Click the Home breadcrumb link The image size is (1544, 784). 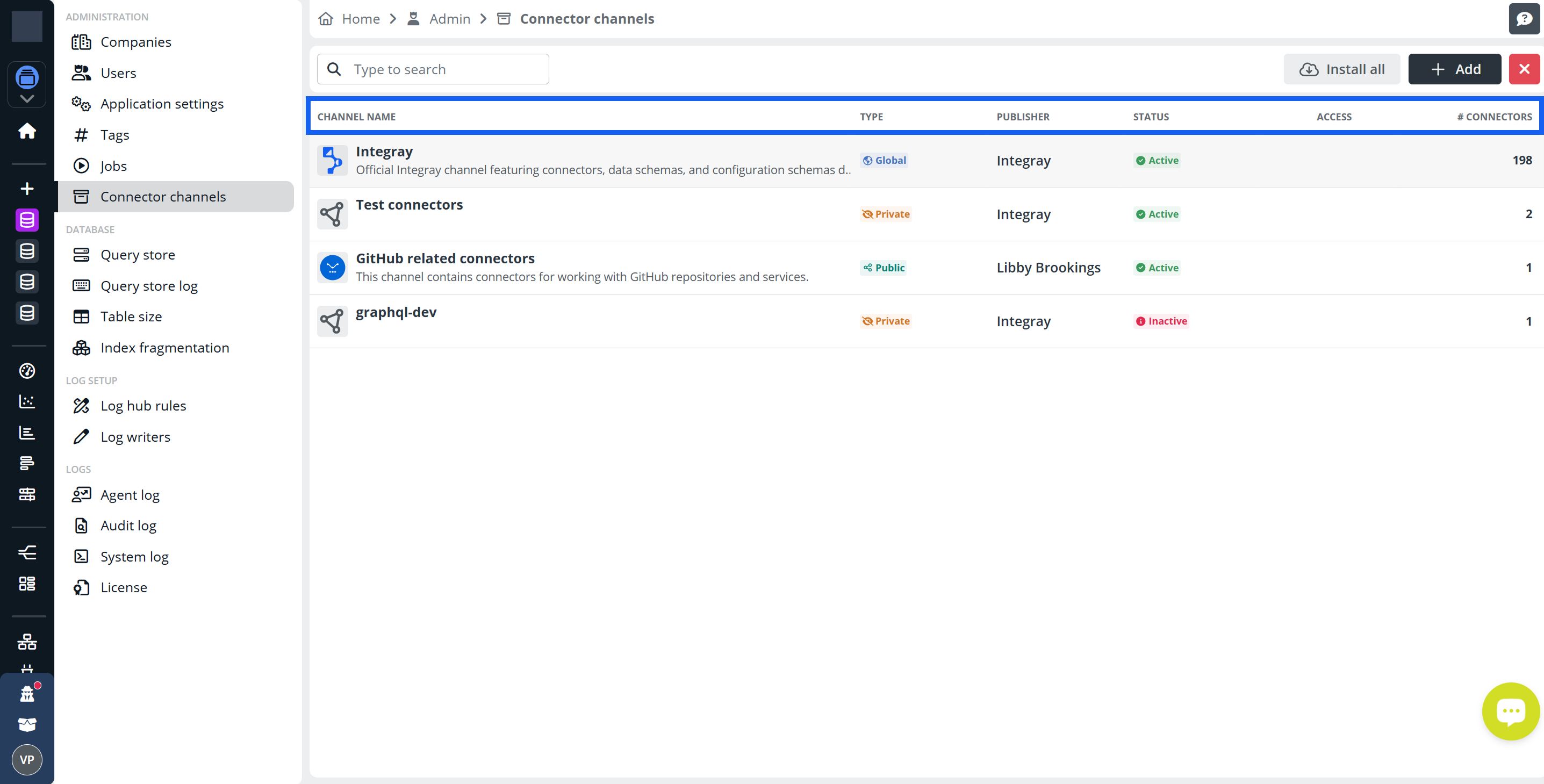[360, 19]
